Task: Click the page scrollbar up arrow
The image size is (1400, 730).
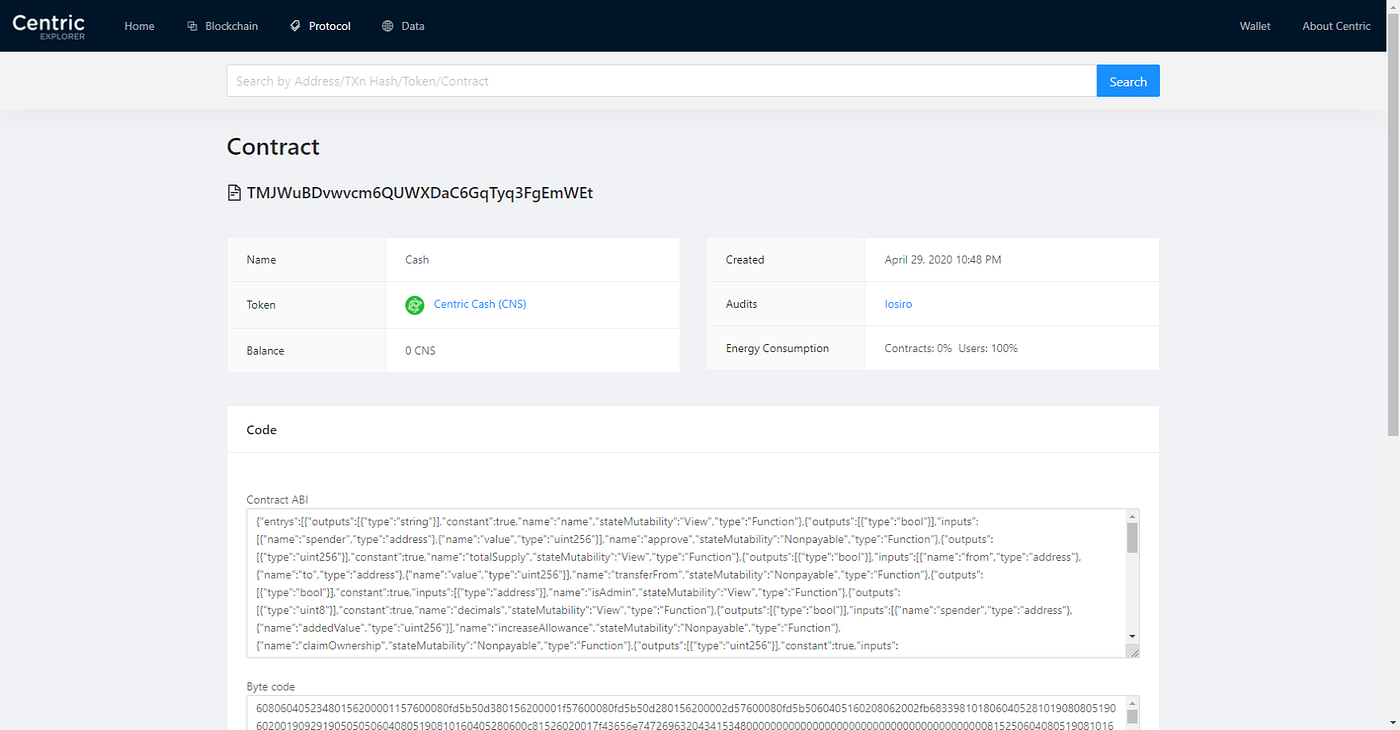Action: click(1393, 6)
